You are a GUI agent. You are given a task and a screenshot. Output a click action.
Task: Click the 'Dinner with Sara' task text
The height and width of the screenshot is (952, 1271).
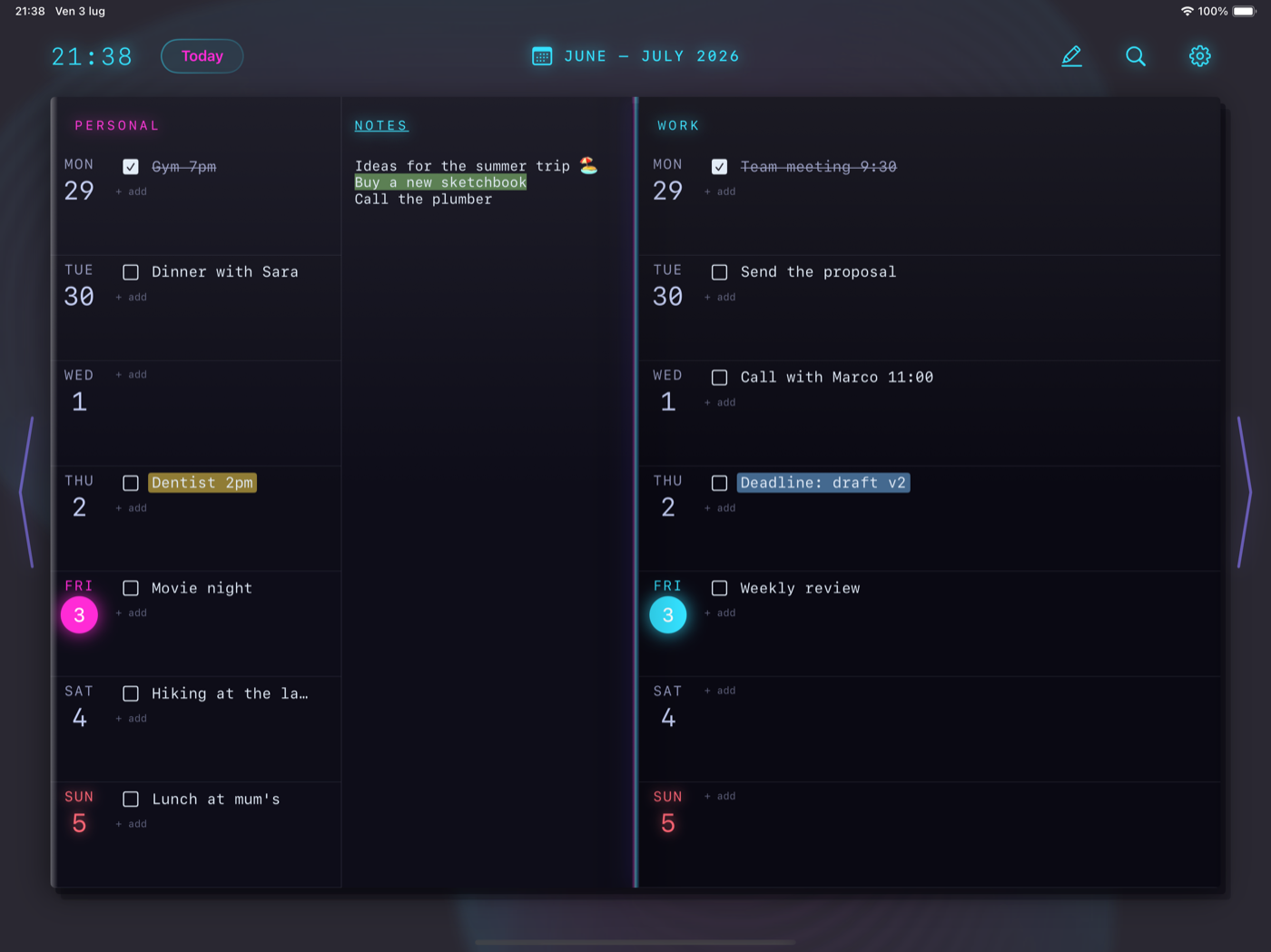[x=225, y=272]
